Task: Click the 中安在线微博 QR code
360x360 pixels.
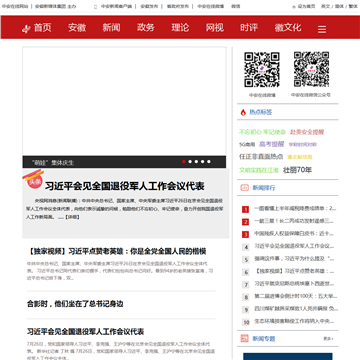Action: click(262, 70)
